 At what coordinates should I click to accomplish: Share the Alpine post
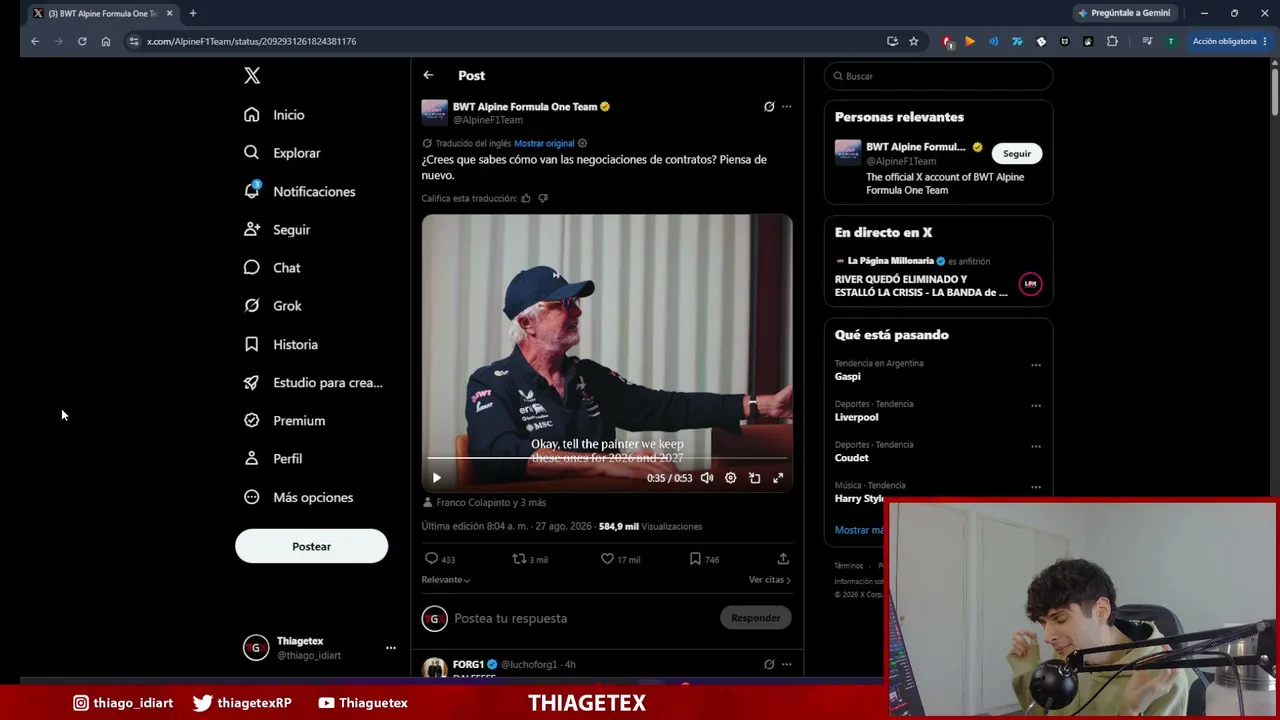(783, 559)
